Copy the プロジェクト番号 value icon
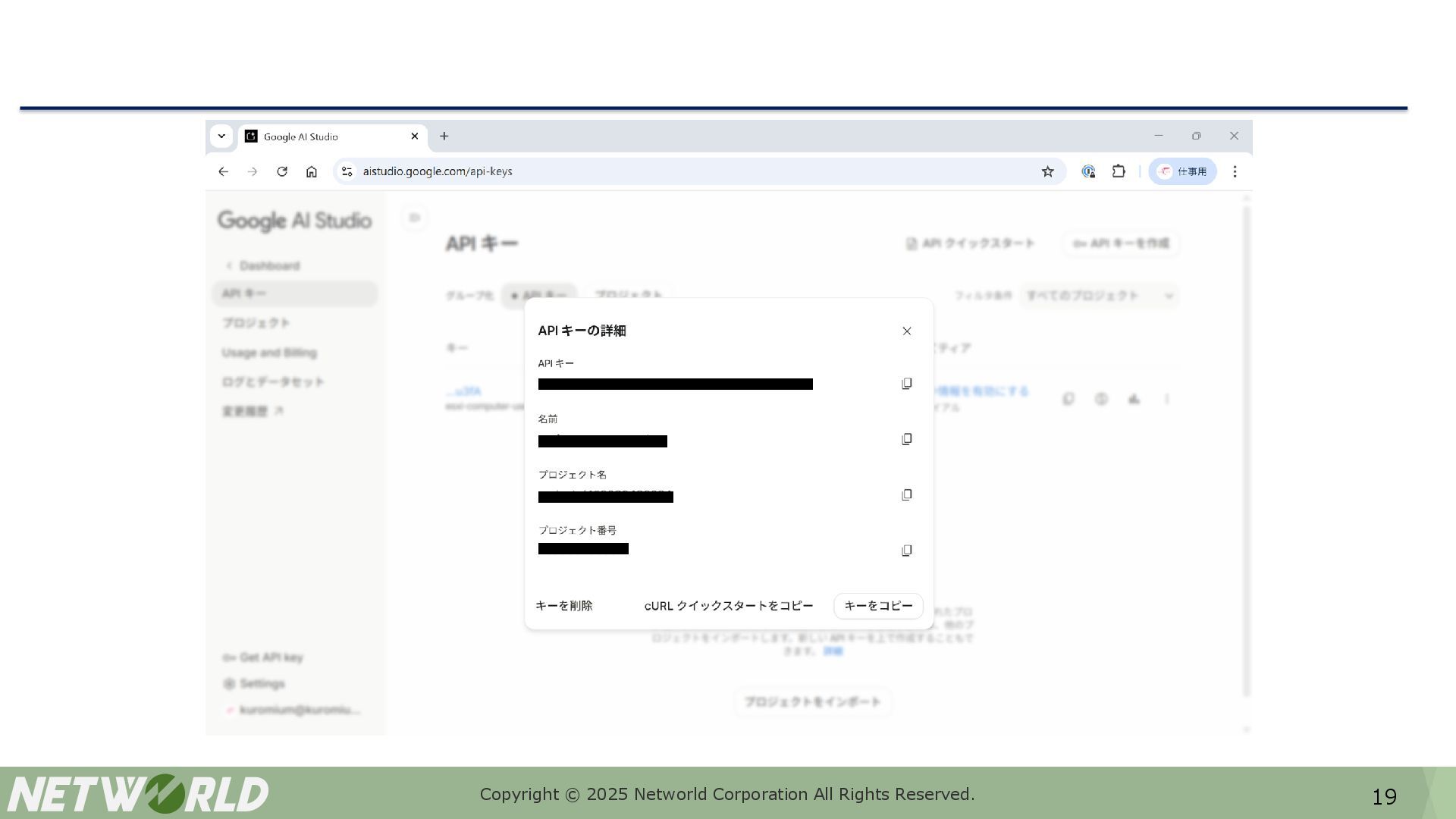The image size is (1456, 819). (906, 551)
